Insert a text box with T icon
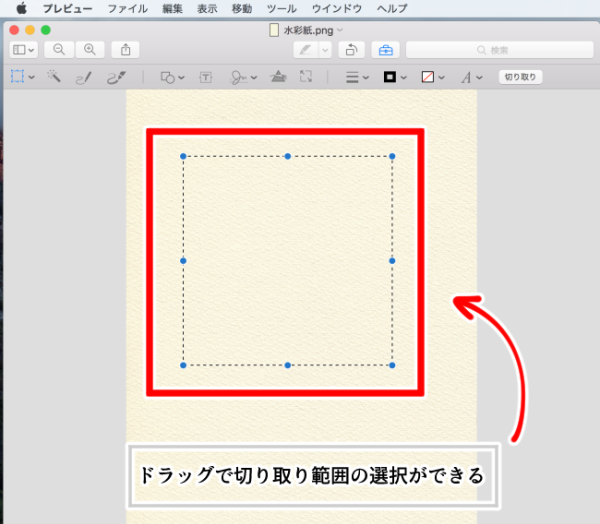 tap(206, 77)
